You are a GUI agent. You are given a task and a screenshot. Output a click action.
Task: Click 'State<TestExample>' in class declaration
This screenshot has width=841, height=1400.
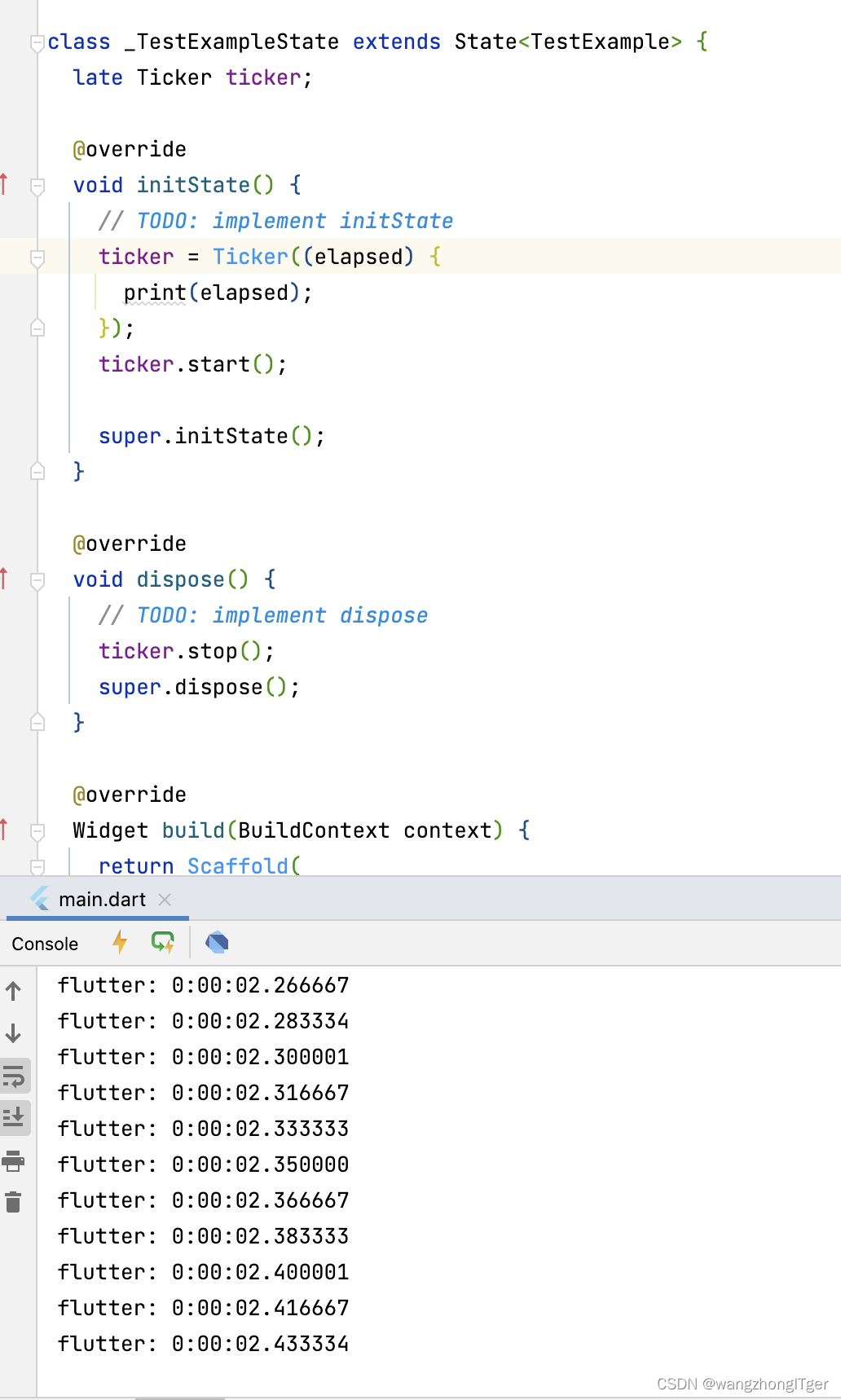(568, 42)
